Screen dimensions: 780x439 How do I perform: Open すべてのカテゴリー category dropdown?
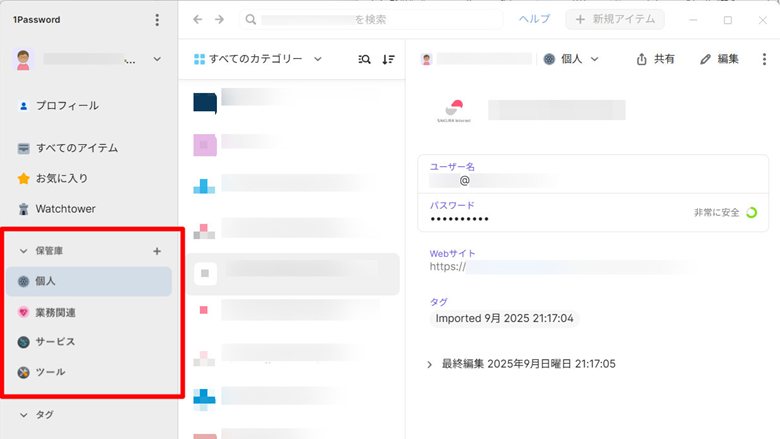(x=257, y=59)
